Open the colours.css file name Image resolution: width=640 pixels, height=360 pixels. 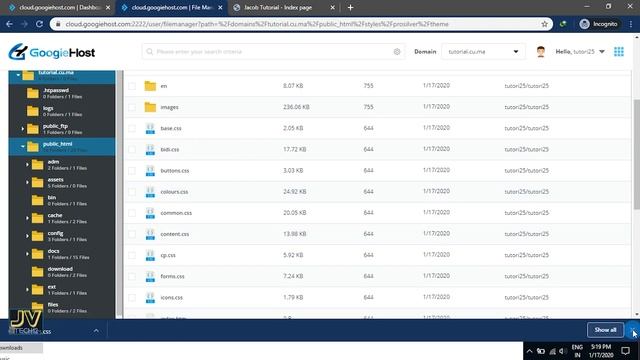click(x=174, y=192)
